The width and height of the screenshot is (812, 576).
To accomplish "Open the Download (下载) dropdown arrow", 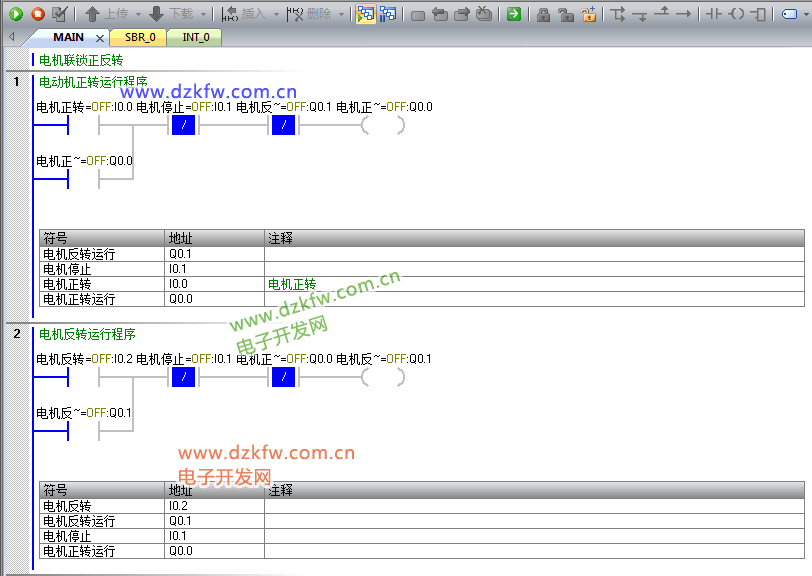I will coord(203,14).
